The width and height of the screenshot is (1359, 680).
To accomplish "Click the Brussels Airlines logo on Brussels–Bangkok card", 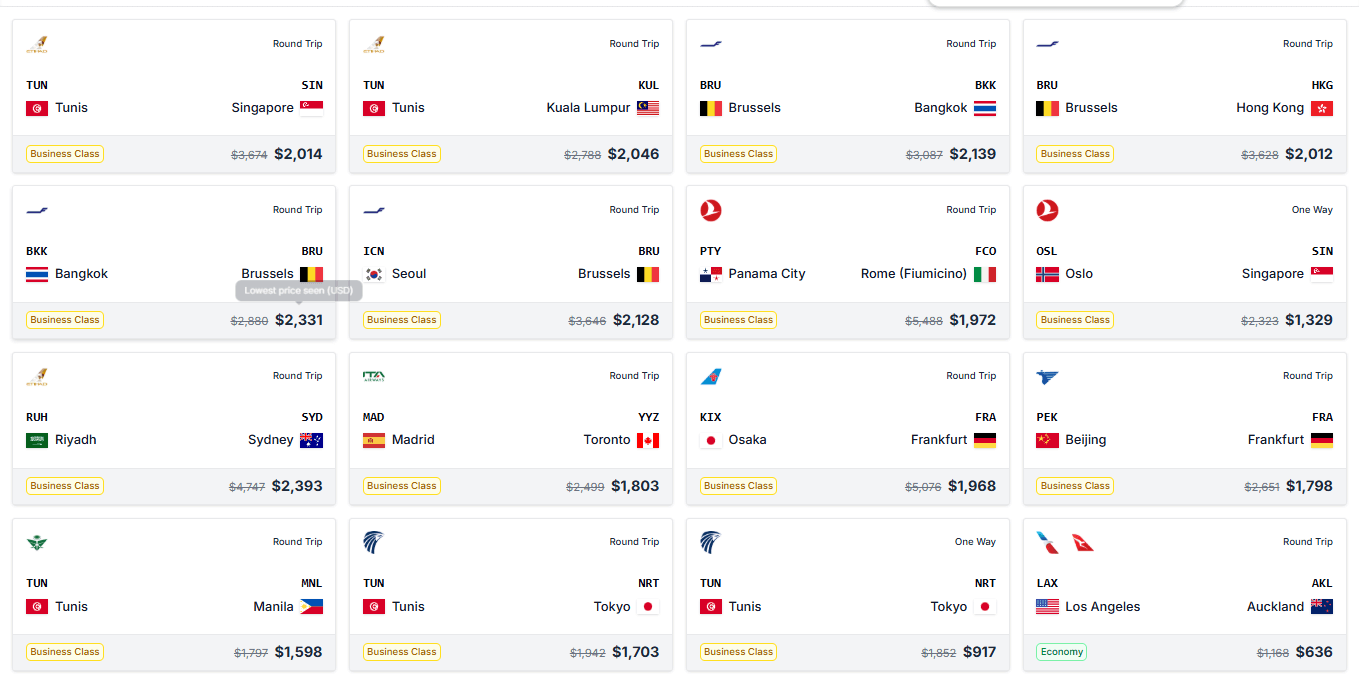I will (x=711, y=43).
